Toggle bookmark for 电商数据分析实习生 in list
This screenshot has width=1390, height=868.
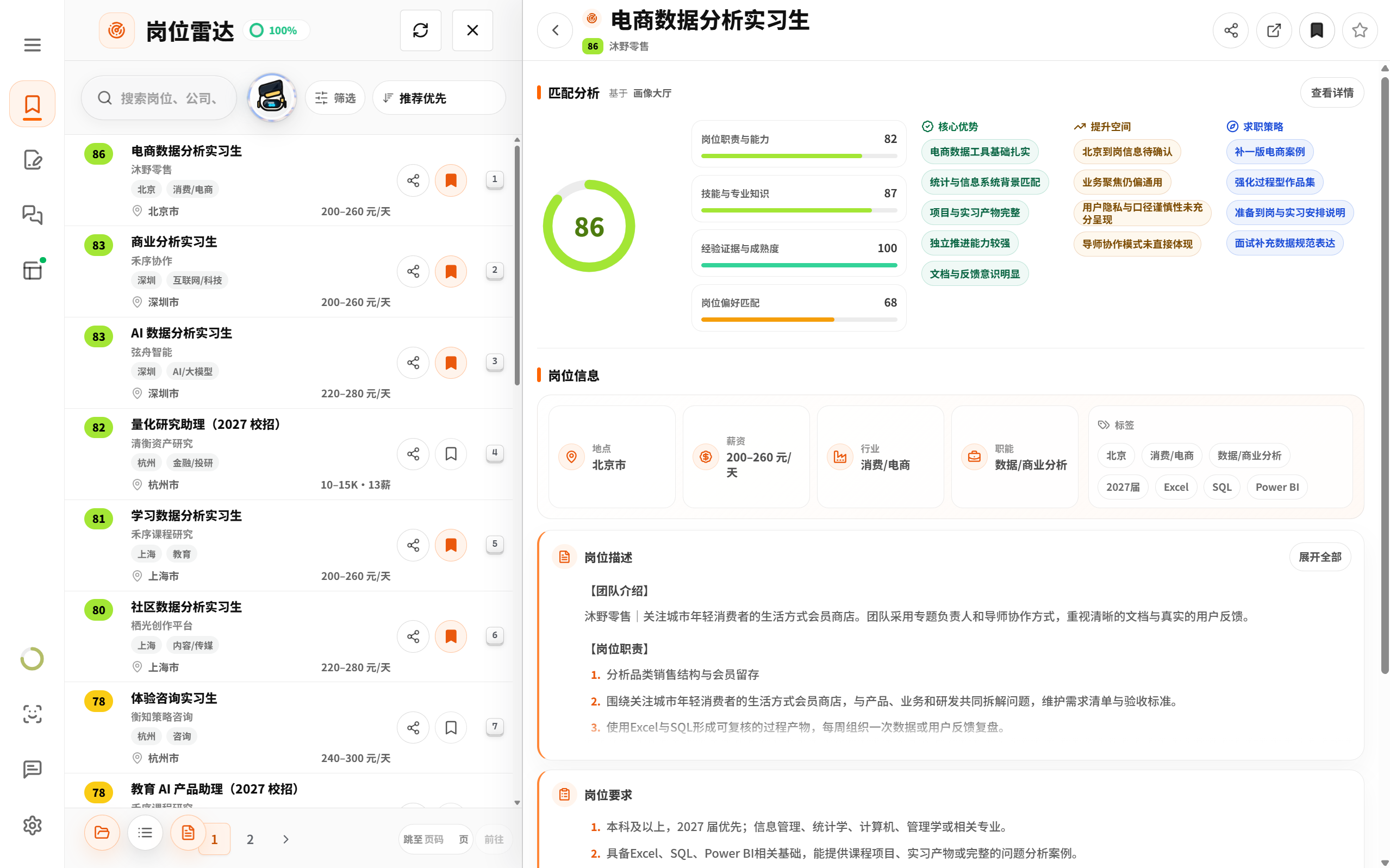click(451, 180)
